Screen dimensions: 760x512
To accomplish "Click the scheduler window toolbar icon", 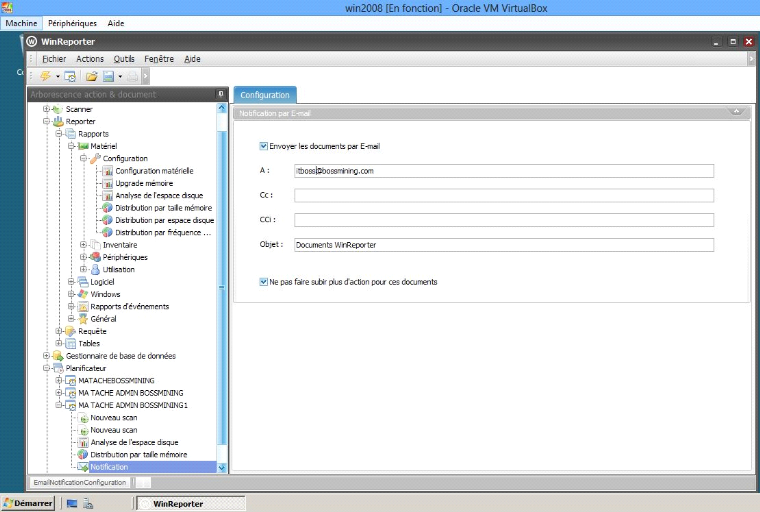I will pos(71,76).
